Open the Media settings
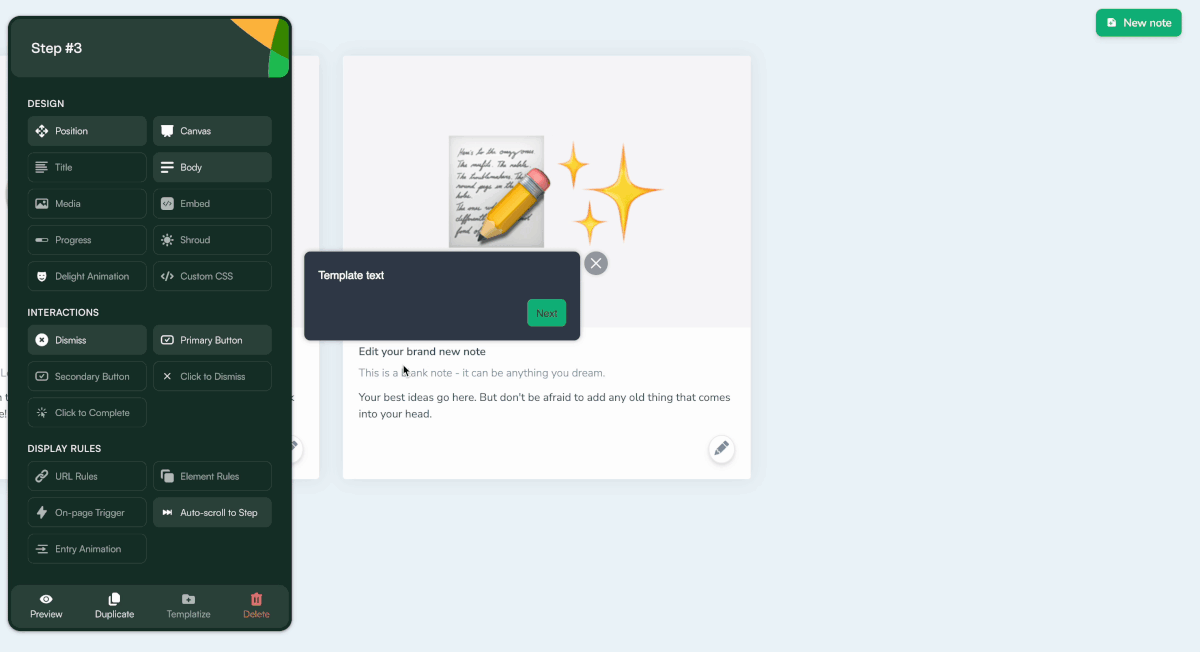The height and width of the screenshot is (652, 1200). tap(87, 204)
